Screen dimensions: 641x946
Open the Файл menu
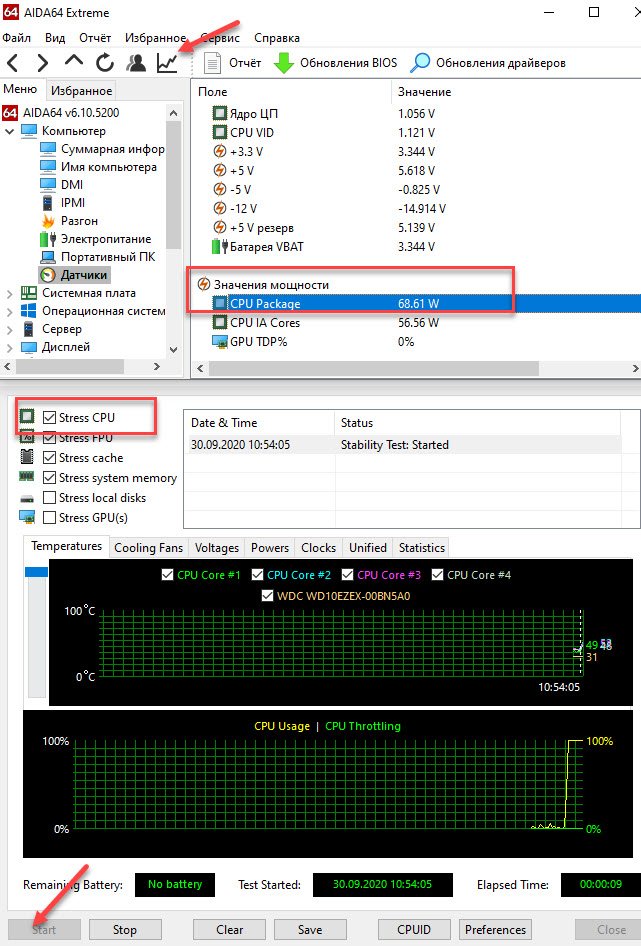click(16, 37)
